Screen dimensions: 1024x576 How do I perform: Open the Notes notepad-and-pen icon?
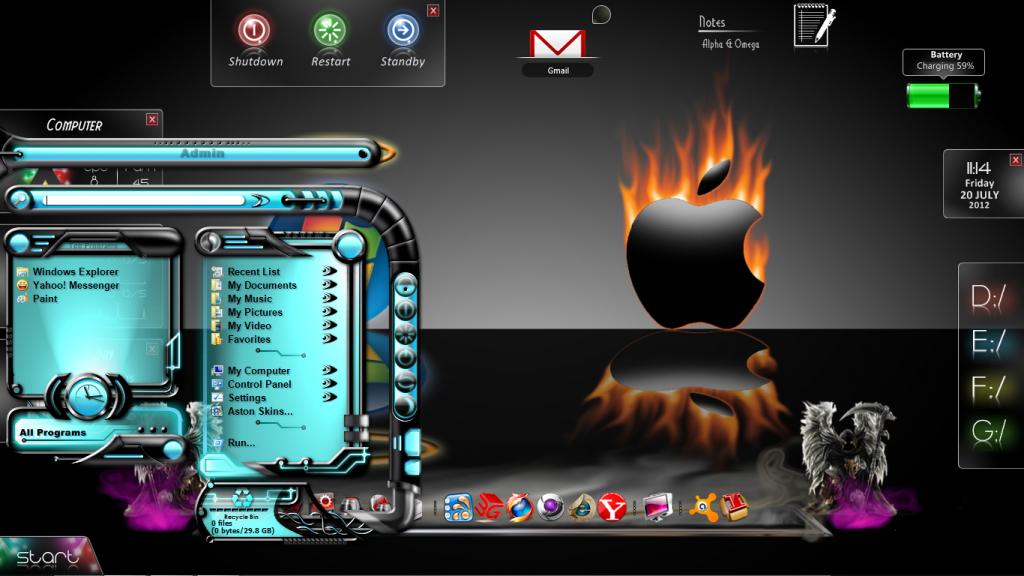pyautogui.click(x=814, y=25)
